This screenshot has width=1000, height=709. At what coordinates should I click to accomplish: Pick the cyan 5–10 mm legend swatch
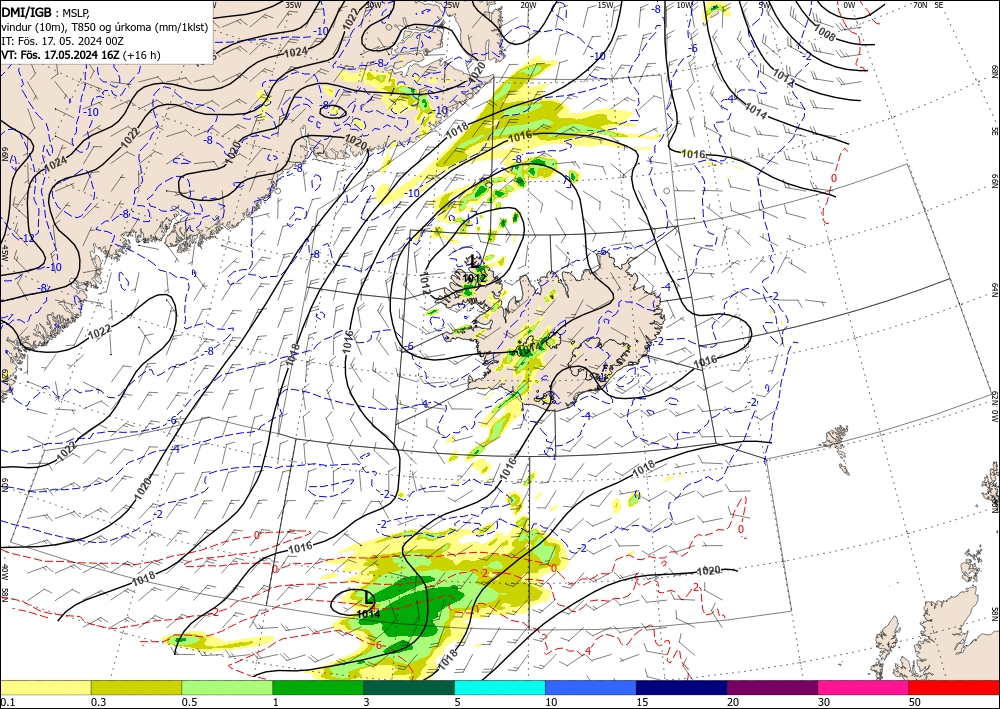500,687
